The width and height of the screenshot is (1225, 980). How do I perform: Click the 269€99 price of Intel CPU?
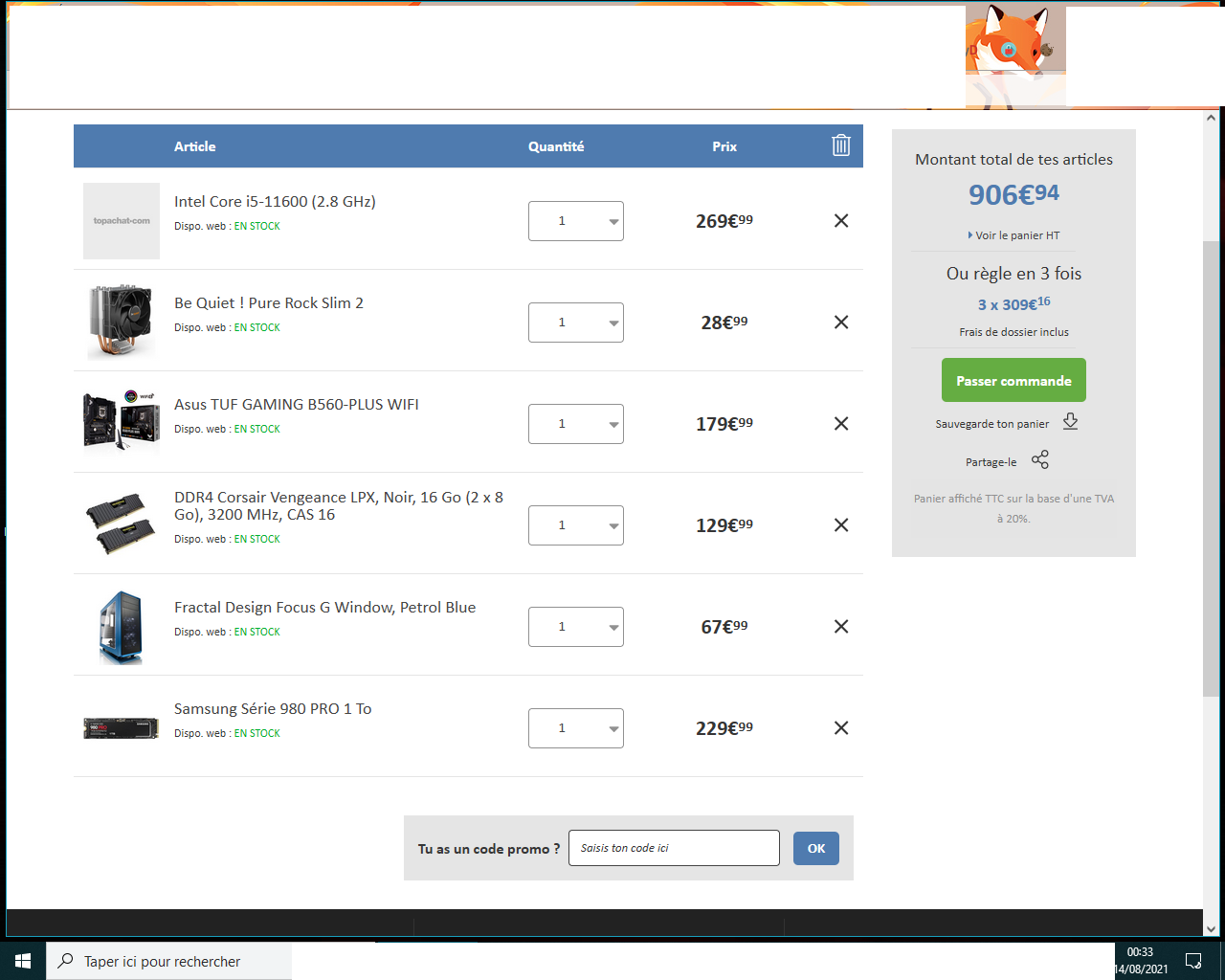point(724,221)
